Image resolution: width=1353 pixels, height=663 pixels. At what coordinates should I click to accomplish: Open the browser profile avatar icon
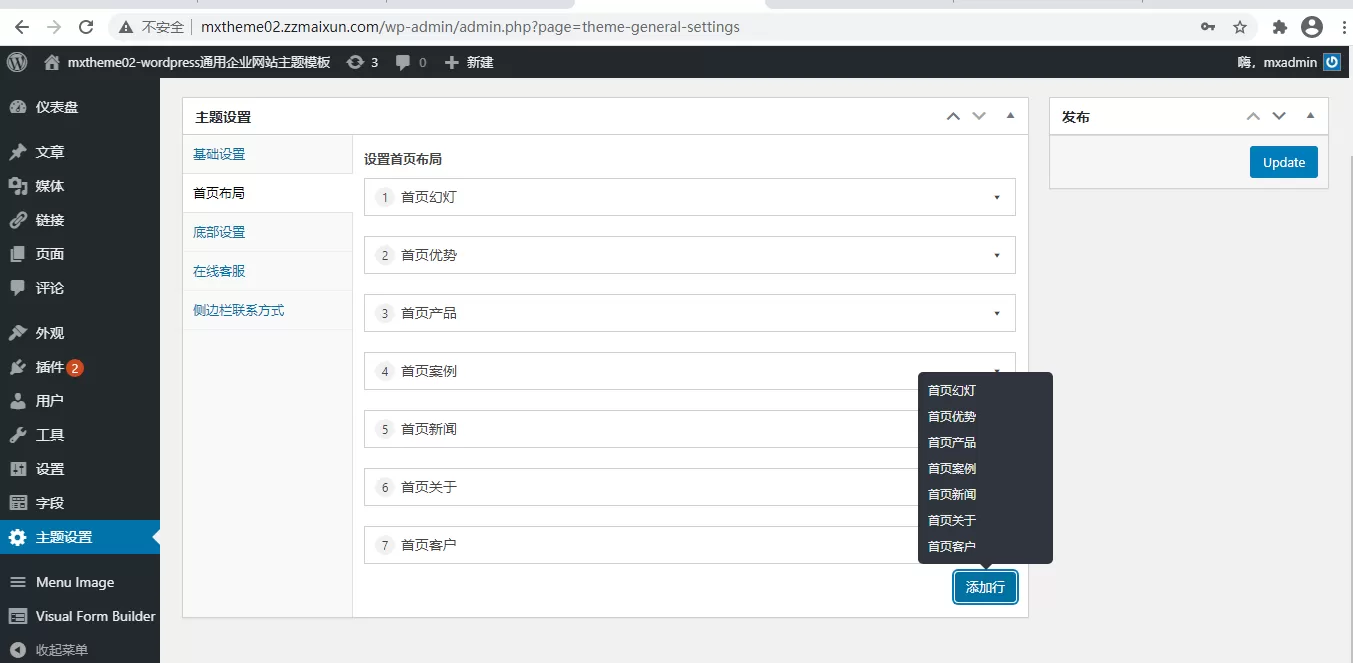click(x=1312, y=27)
